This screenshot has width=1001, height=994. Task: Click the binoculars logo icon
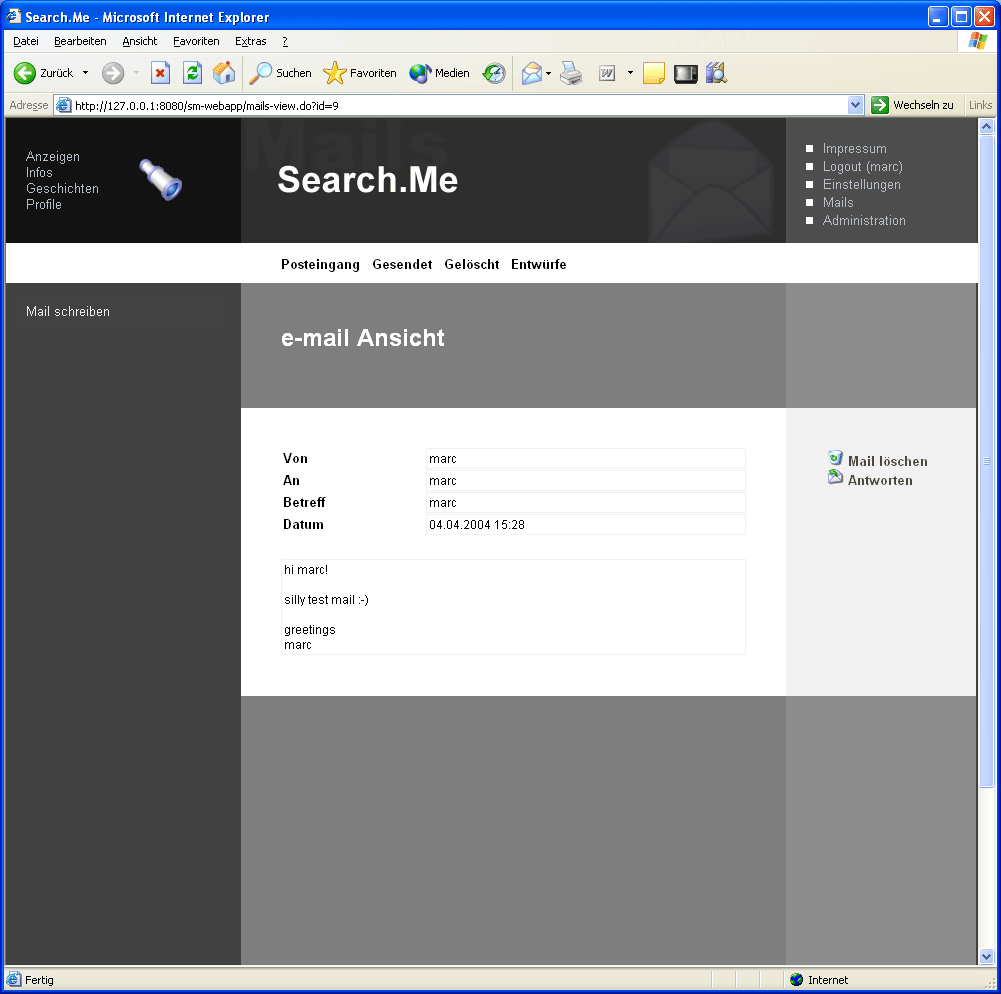160,180
